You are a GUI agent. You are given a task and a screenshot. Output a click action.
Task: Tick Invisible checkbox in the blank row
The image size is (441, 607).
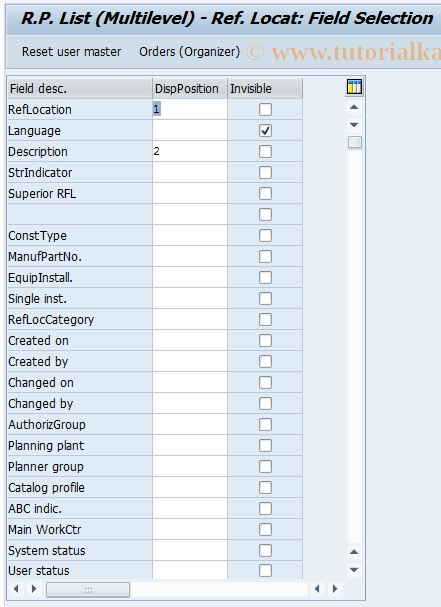[265, 214]
